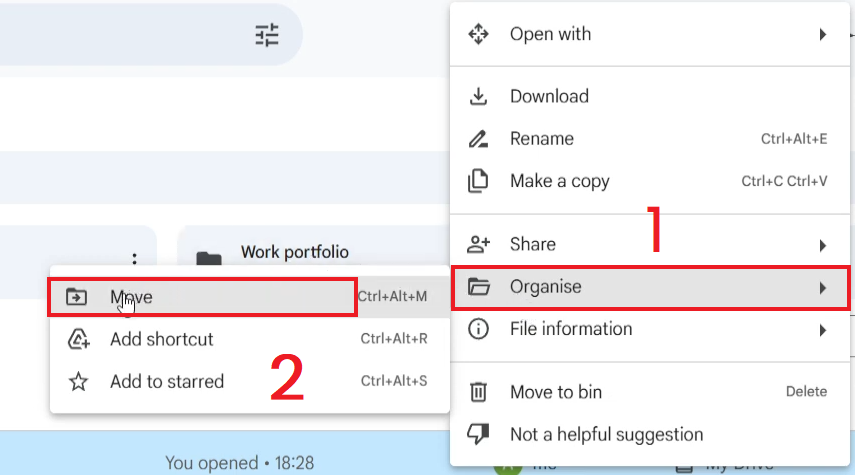This screenshot has height=475, width=855.
Task: Click the Open with arrows icon
Action: (x=478, y=34)
